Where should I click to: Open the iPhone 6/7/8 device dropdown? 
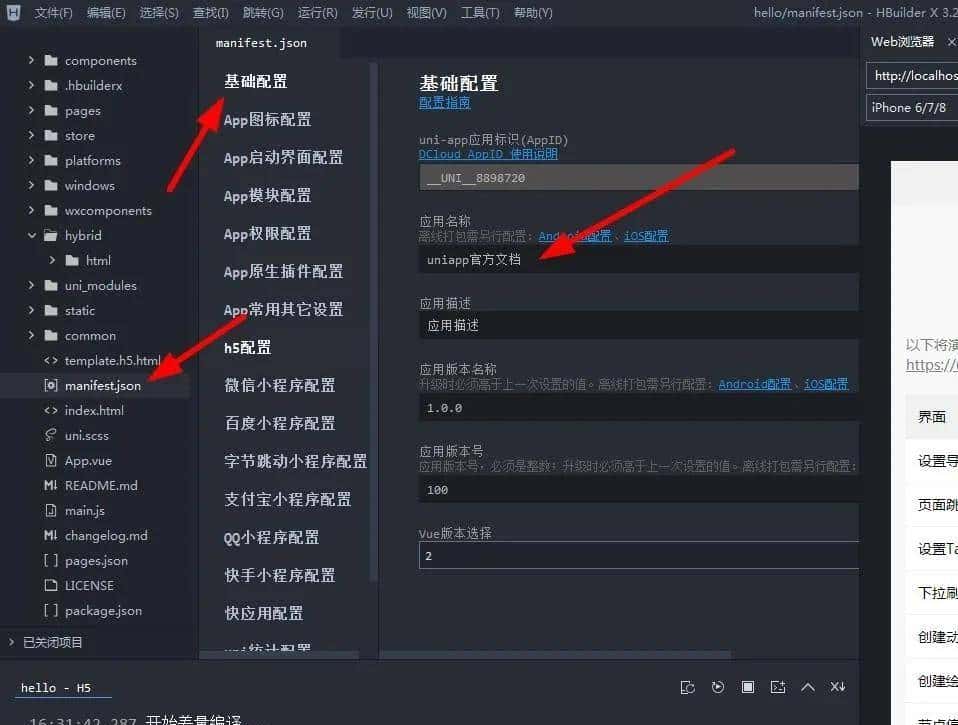pos(912,107)
